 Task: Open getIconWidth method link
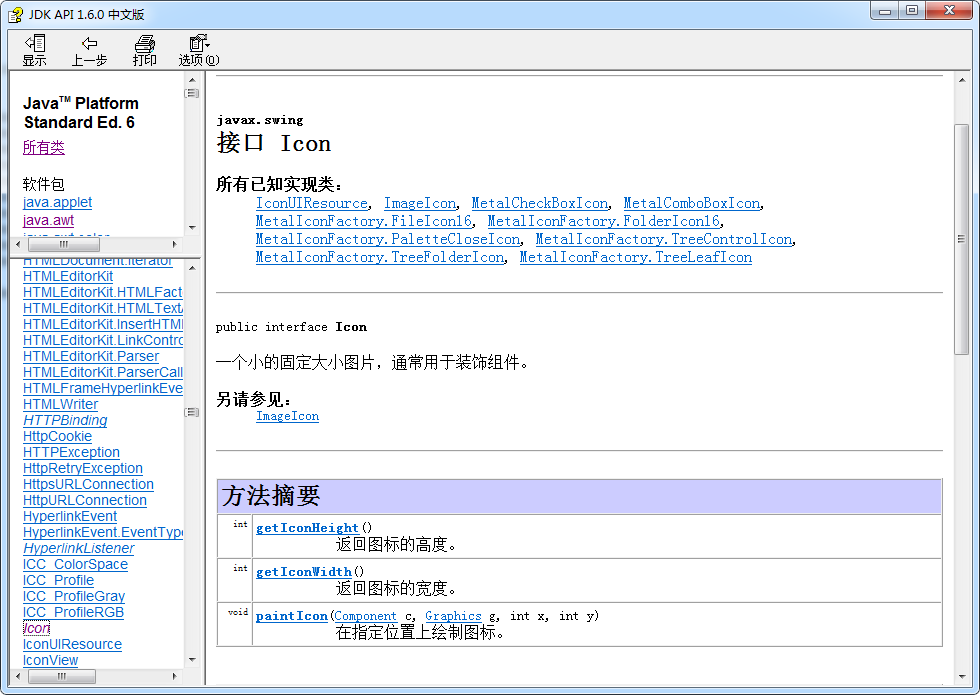click(x=304, y=572)
